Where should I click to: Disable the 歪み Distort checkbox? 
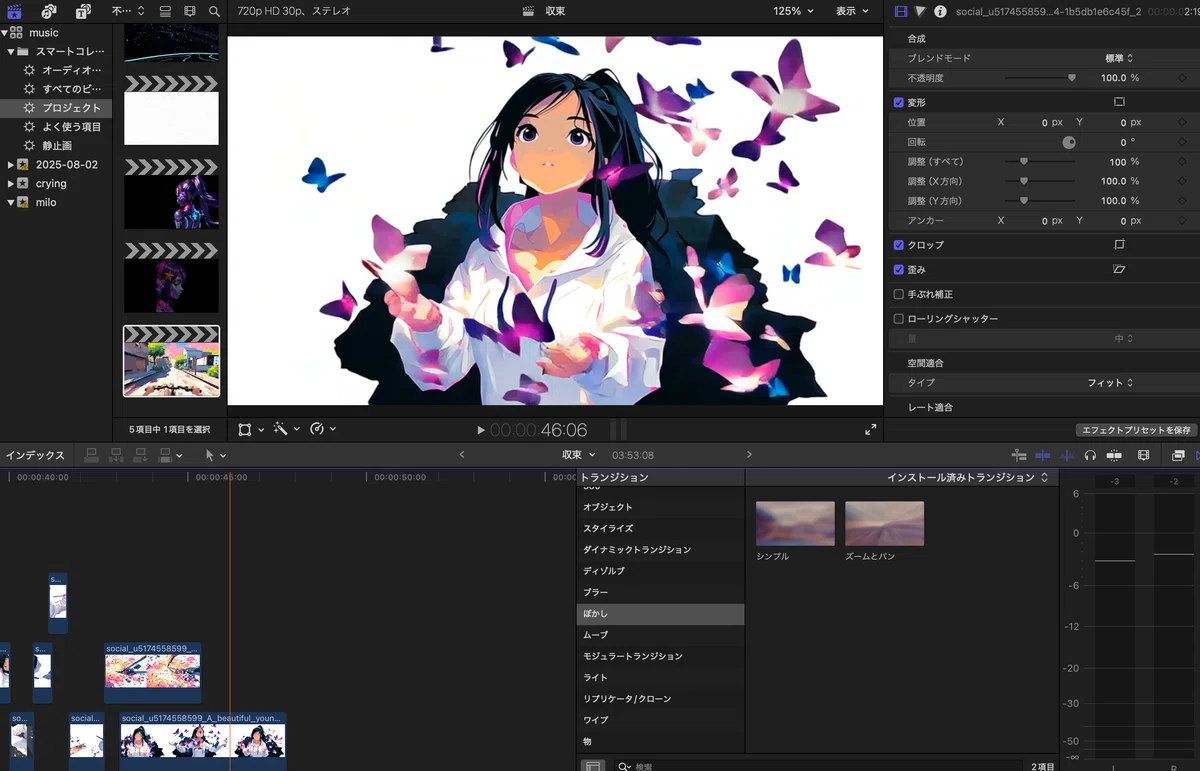point(899,270)
